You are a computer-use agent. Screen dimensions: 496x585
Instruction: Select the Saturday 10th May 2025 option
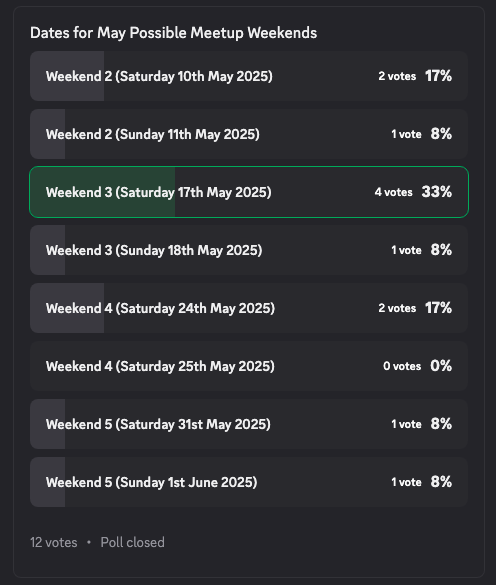pyautogui.click(x=249, y=76)
